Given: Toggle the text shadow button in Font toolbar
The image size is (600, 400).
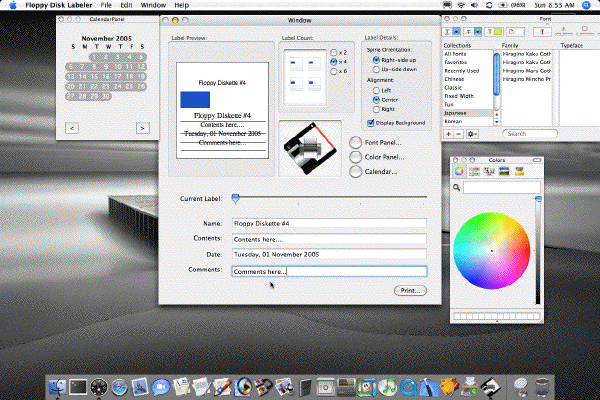Looking at the screenshot, I should point(542,32).
